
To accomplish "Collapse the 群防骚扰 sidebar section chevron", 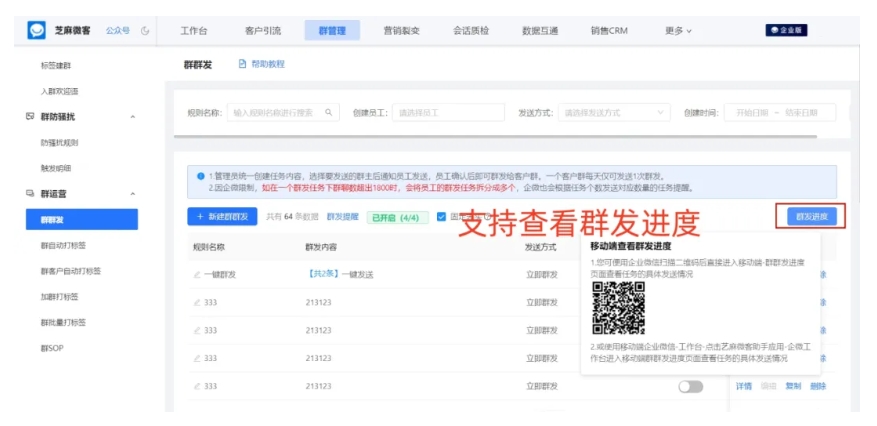I will [x=133, y=117].
